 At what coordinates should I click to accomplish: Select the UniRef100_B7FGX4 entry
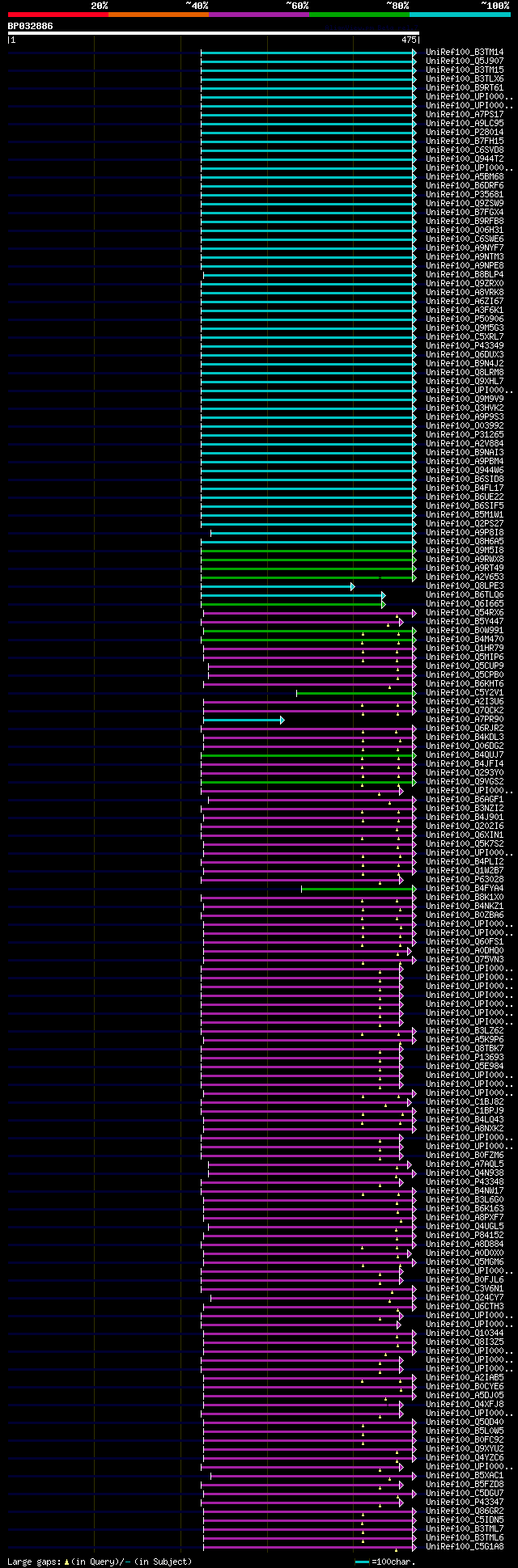pyautogui.click(x=465, y=212)
